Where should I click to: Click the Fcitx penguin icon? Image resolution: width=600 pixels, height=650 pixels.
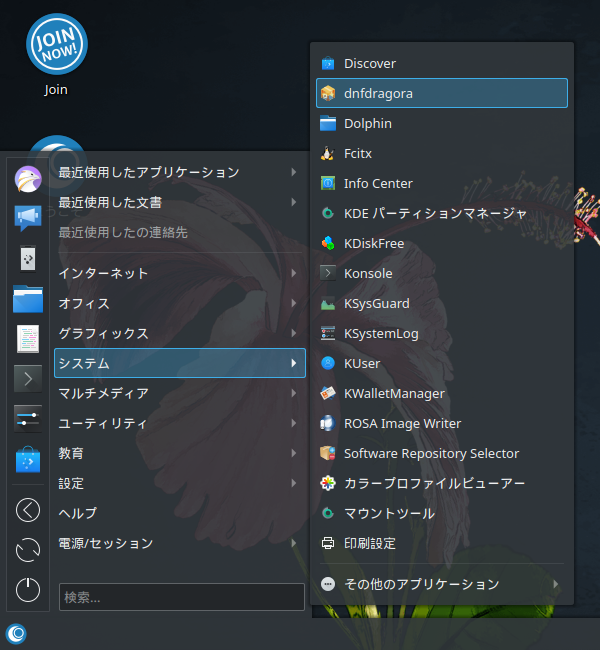[328, 153]
